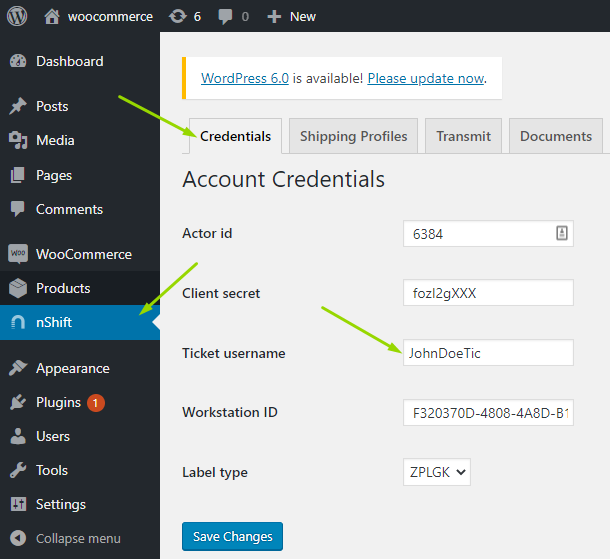Click the autofill icon in Actor id field

pyautogui.click(x=561, y=233)
